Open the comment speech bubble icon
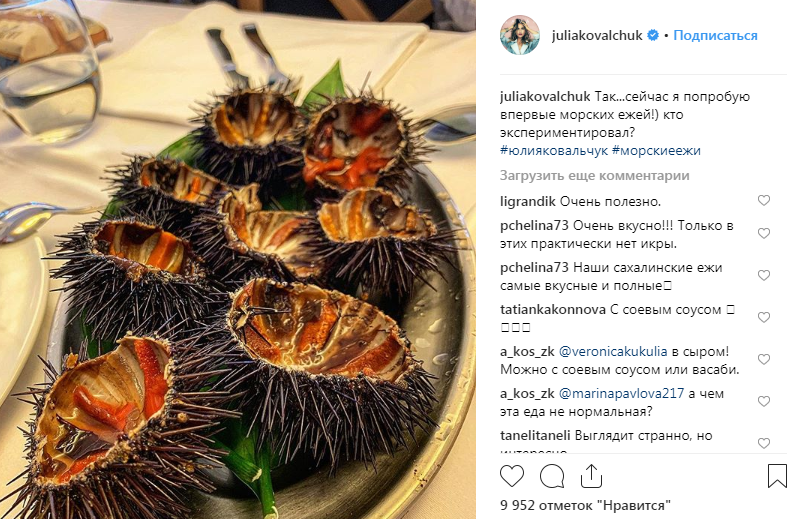 coord(552,476)
